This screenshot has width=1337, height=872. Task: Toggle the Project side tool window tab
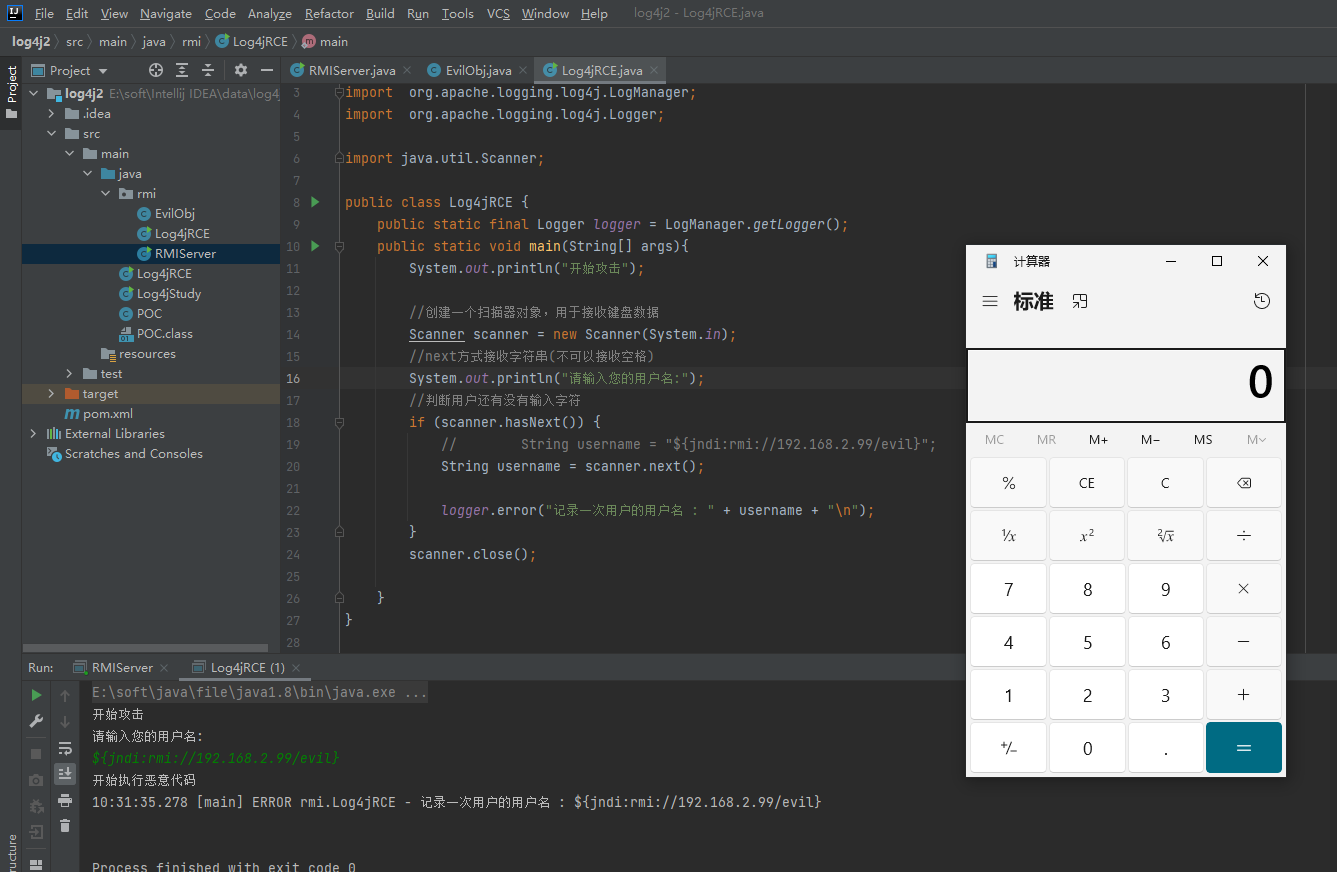click(x=11, y=92)
